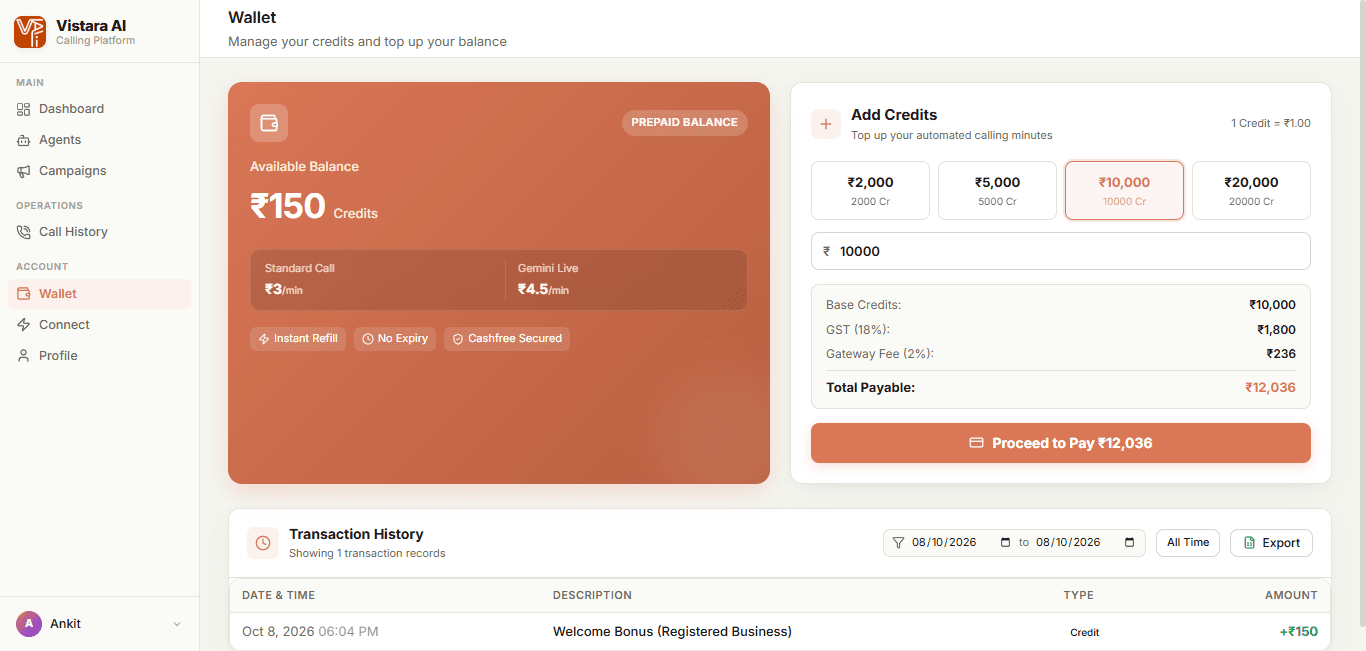This screenshot has height=651, width=1366.
Task: Click the Welcome Bonus (Registered Business) row
Action: click(780, 632)
